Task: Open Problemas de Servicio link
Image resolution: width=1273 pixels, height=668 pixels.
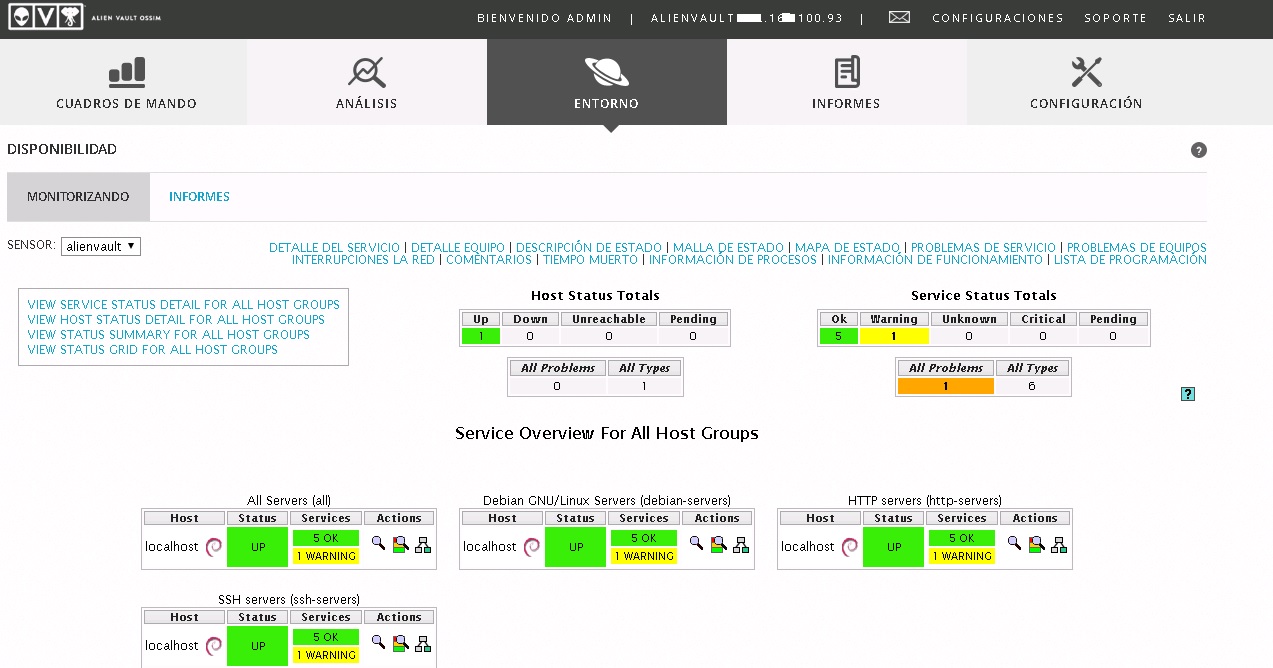Action: click(983, 248)
